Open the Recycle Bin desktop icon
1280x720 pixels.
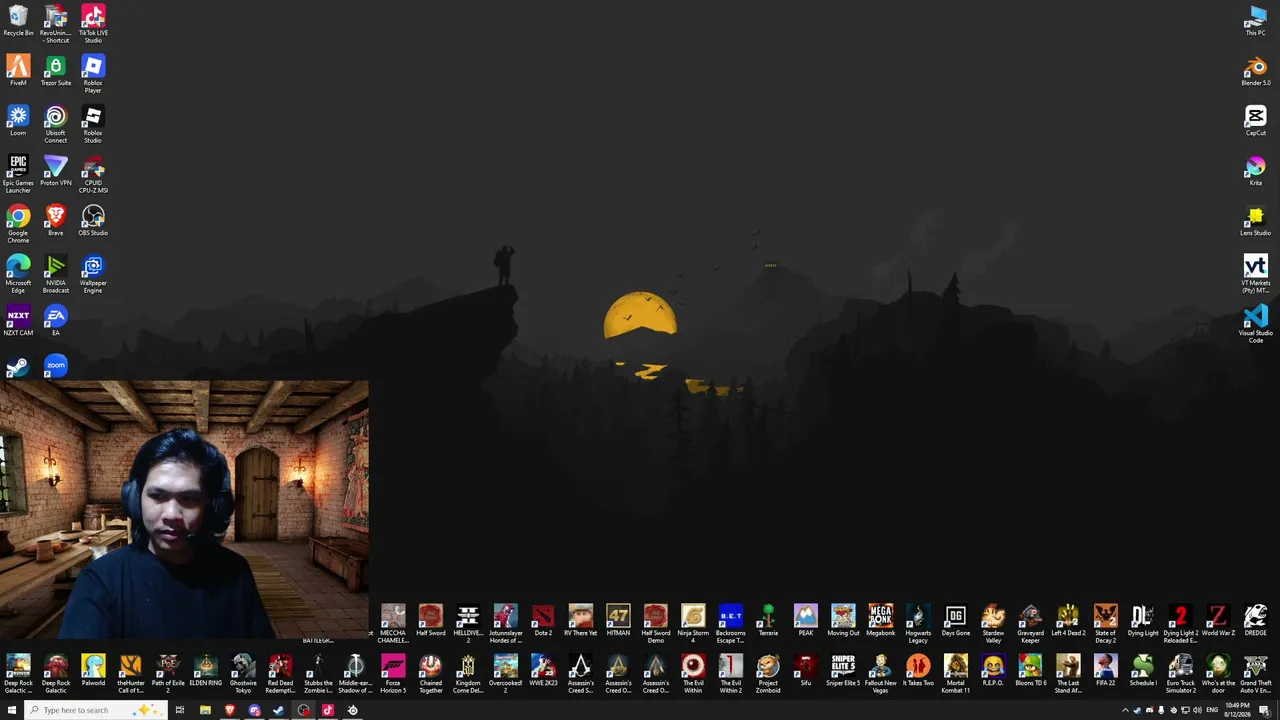pos(18,21)
